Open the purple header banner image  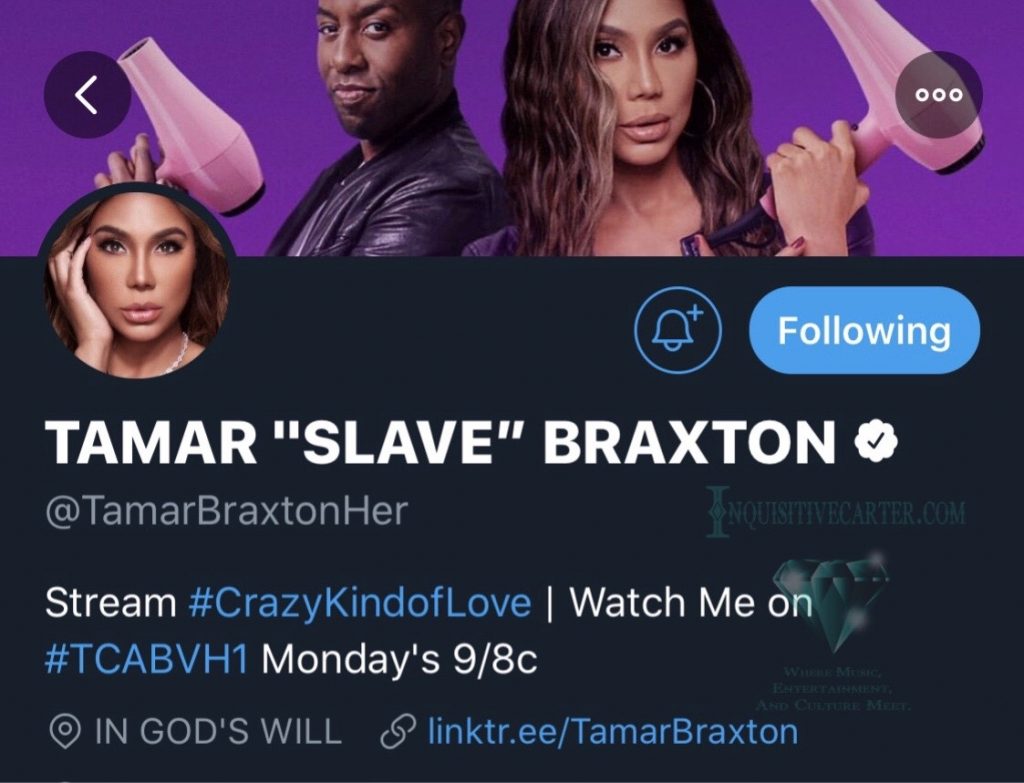[x=512, y=127]
